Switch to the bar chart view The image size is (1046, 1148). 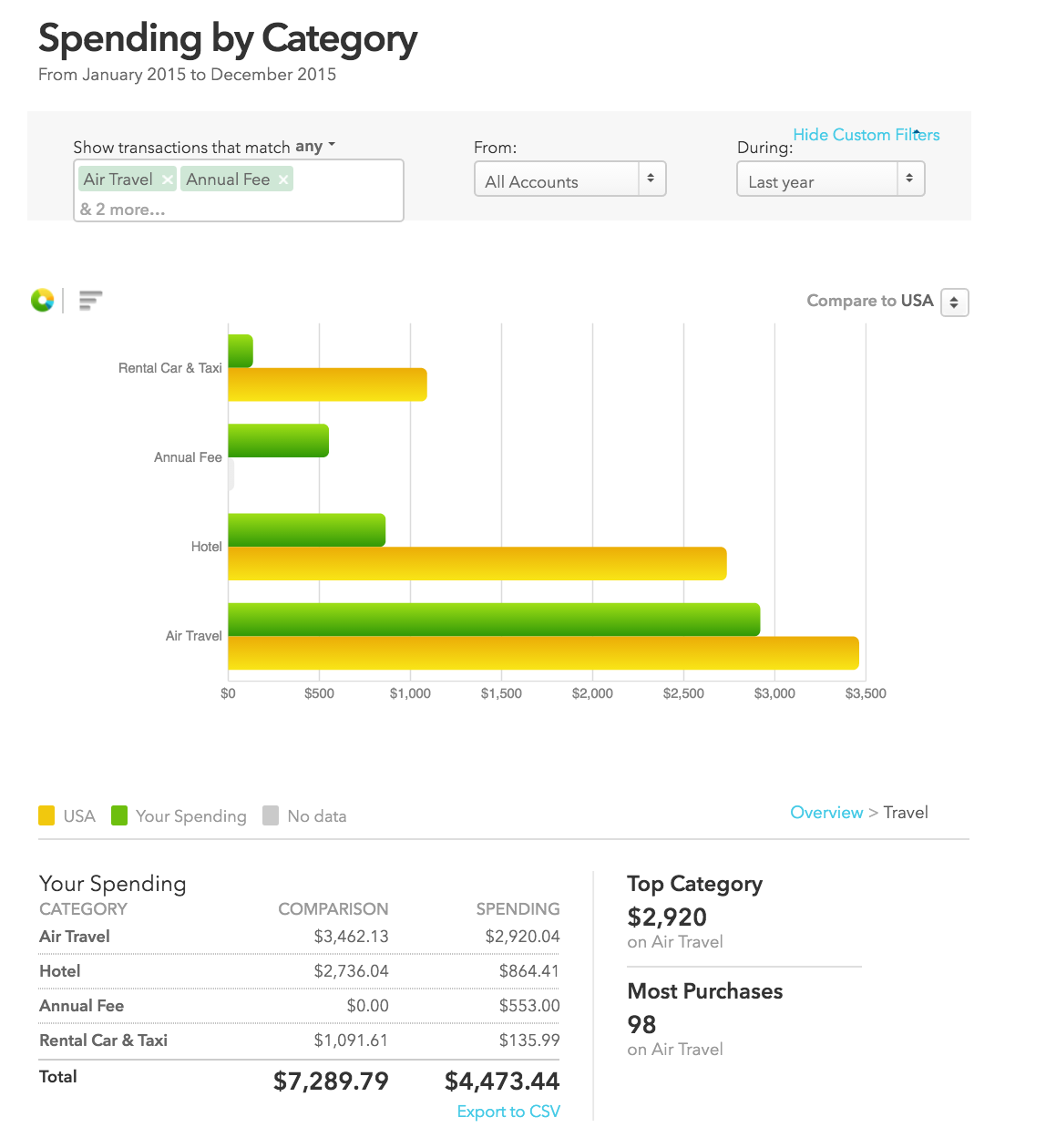[x=90, y=300]
